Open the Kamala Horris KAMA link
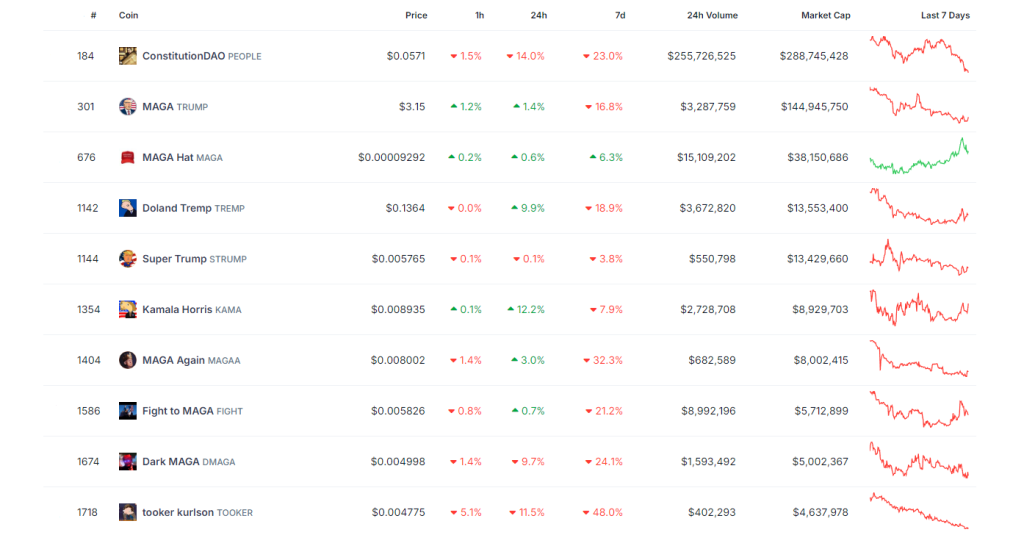Screen dimensions: 1024x535 192,310
